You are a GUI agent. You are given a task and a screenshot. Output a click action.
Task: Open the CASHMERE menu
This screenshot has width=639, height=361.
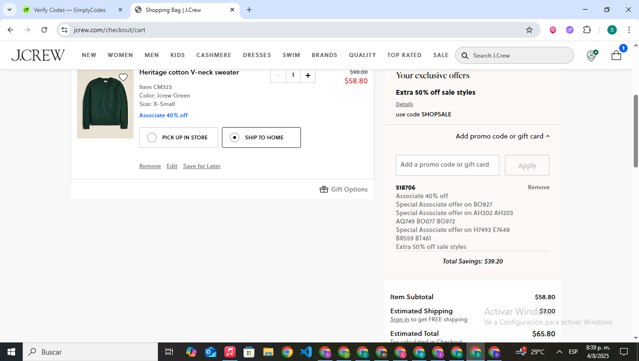click(214, 55)
